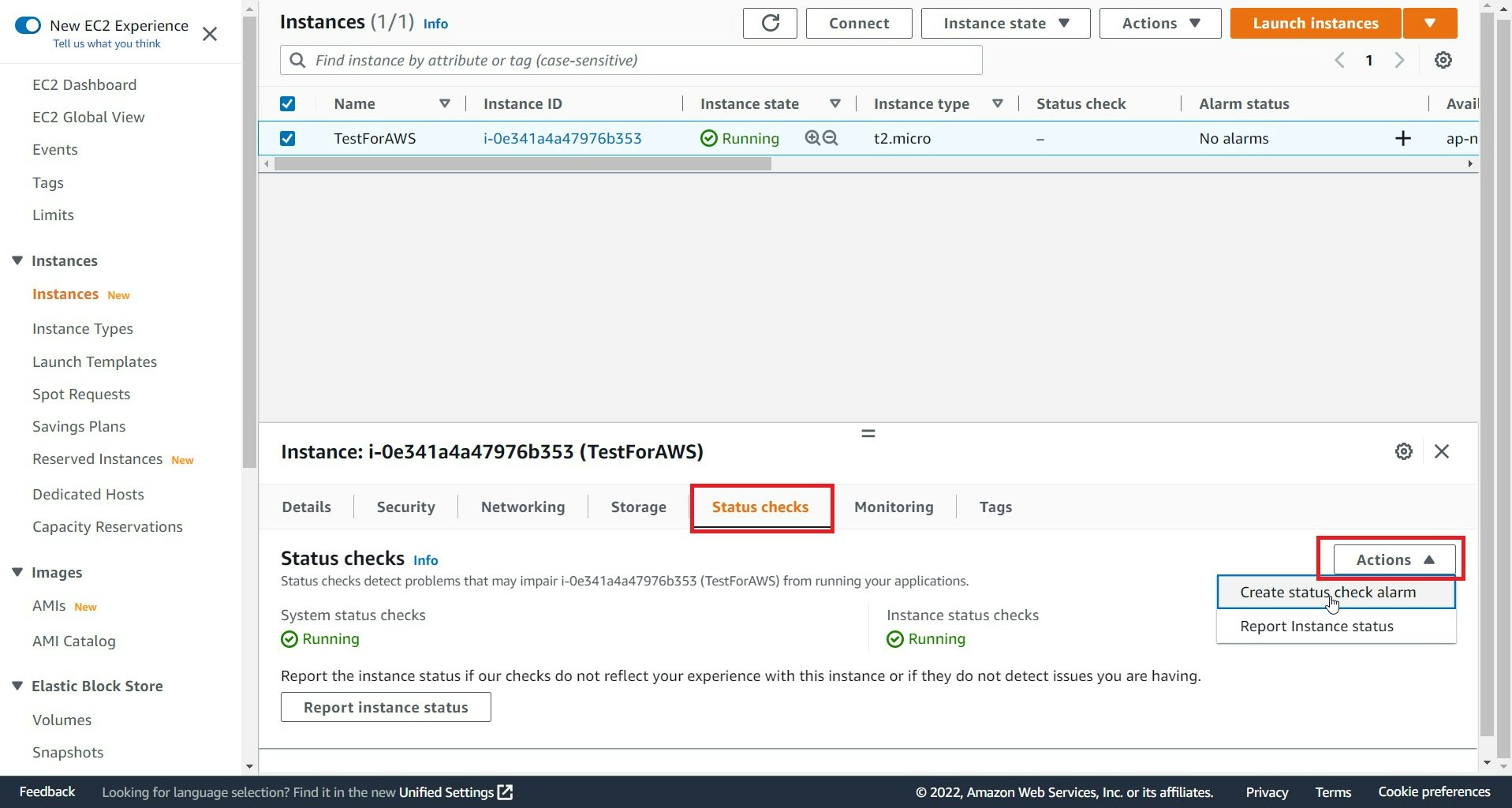The image size is (1512, 808).
Task: Open instances table preferences gear
Action: [x=1443, y=60]
